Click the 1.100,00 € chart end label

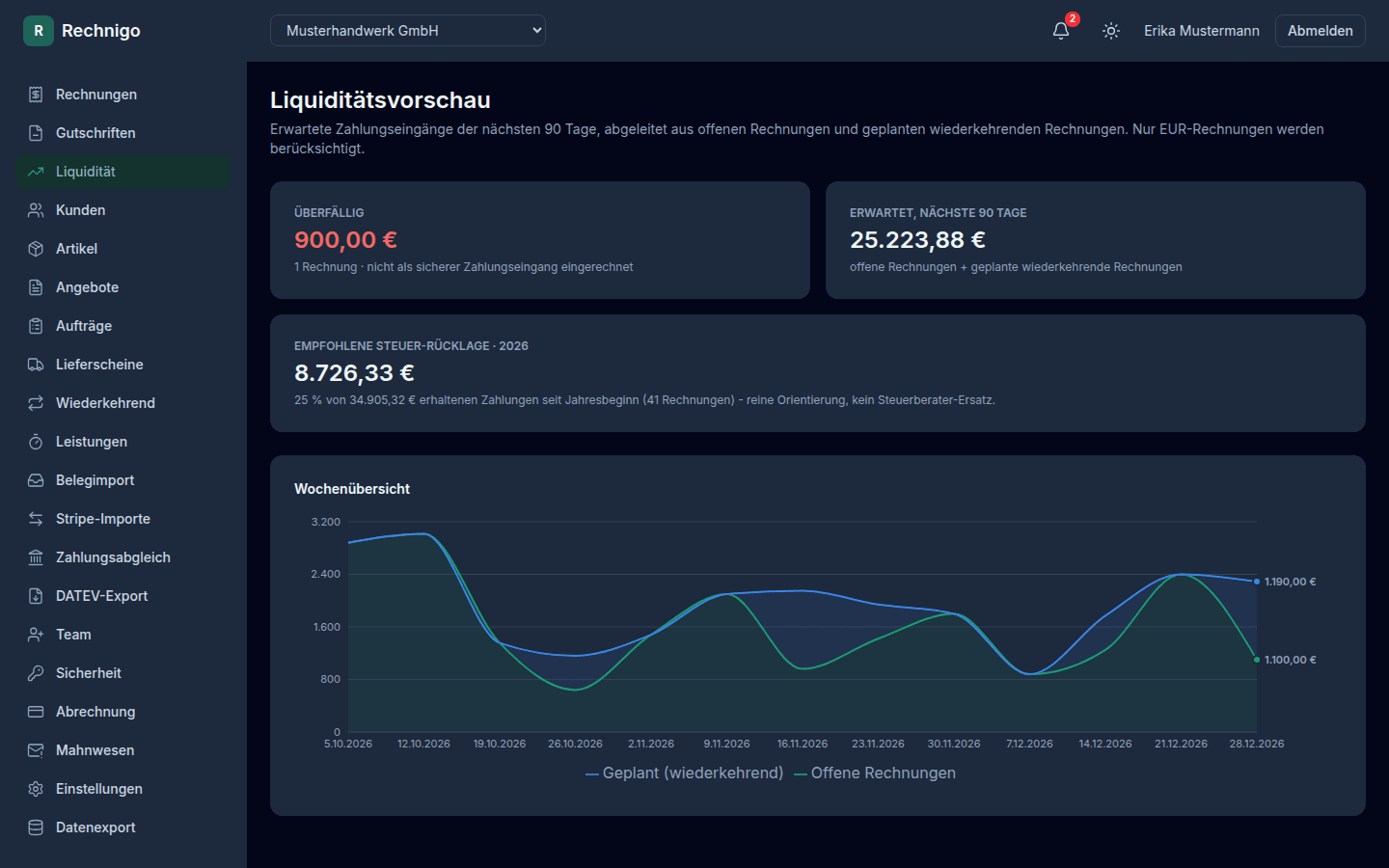tap(1290, 660)
